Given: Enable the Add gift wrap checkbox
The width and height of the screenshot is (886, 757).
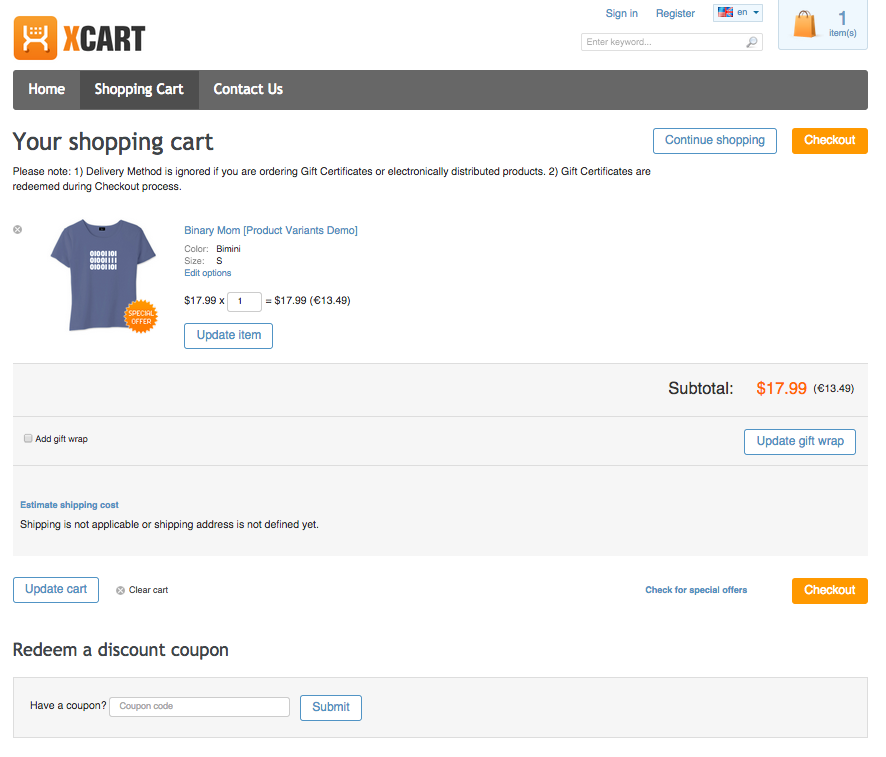Looking at the screenshot, I should coord(28,438).
